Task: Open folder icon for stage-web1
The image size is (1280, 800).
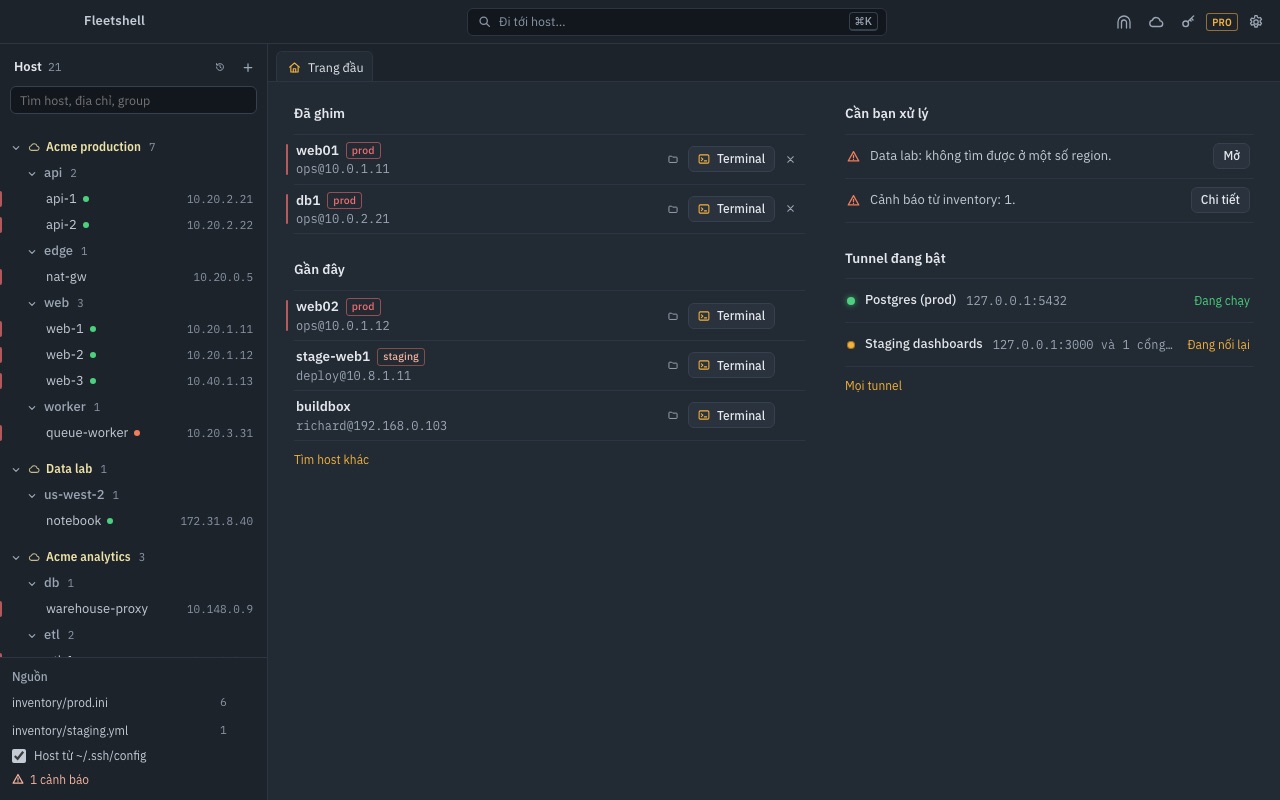Action: click(673, 366)
